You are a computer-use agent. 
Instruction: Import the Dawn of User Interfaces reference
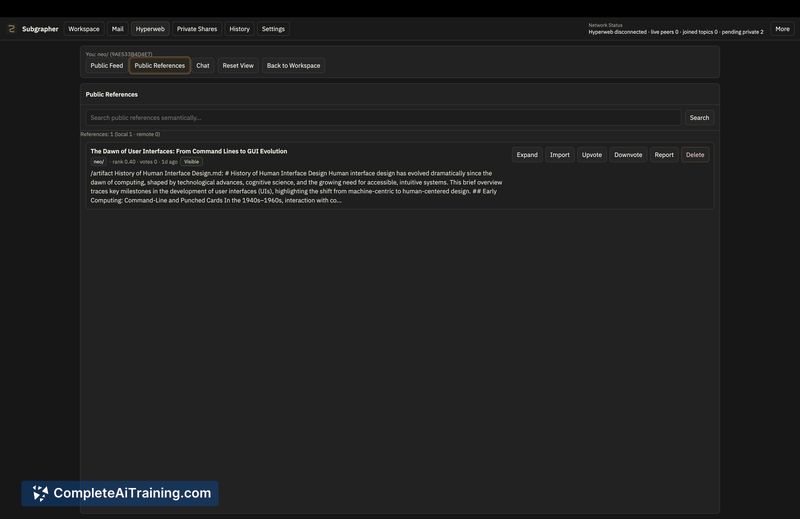coord(559,155)
